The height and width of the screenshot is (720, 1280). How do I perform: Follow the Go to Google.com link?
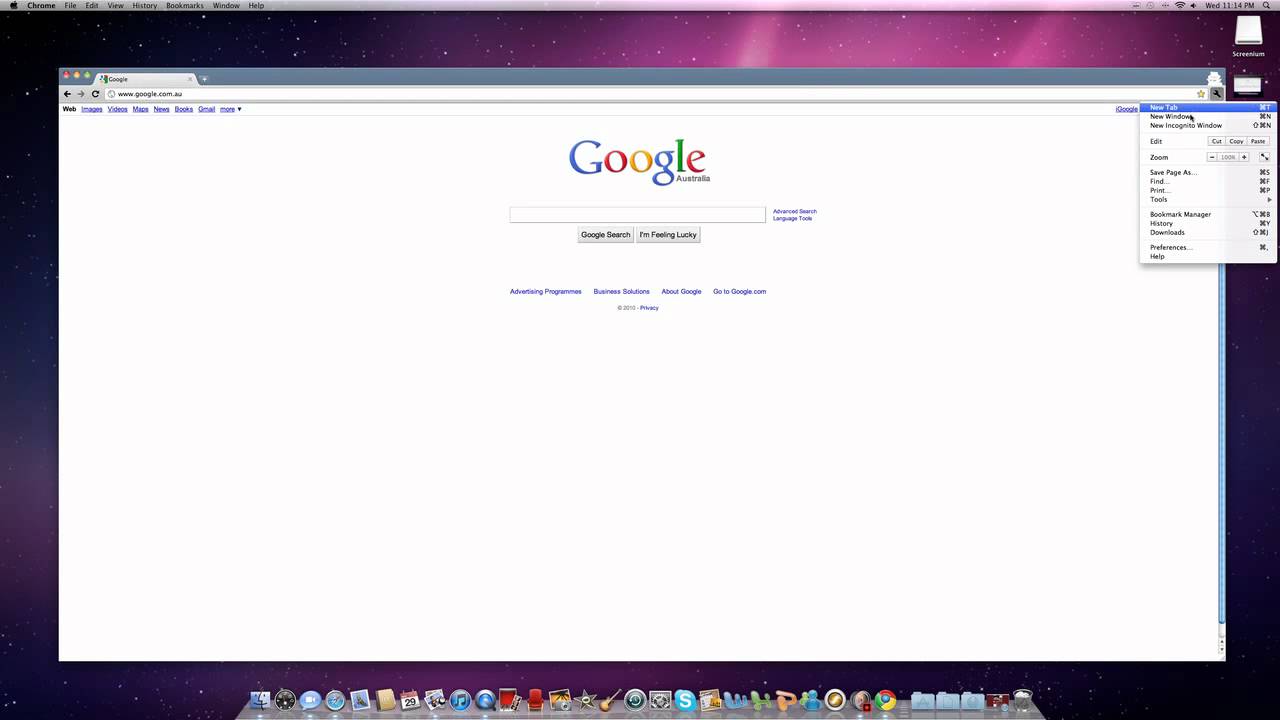(x=740, y=292)
